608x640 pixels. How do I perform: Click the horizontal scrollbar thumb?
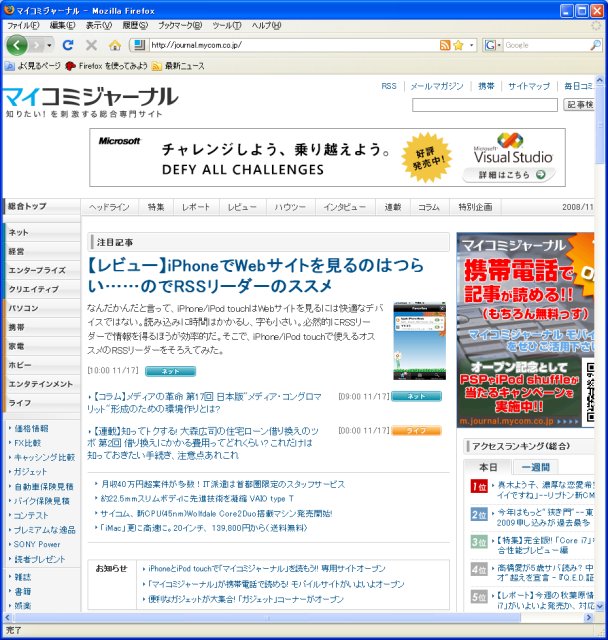tap(268, 618)
